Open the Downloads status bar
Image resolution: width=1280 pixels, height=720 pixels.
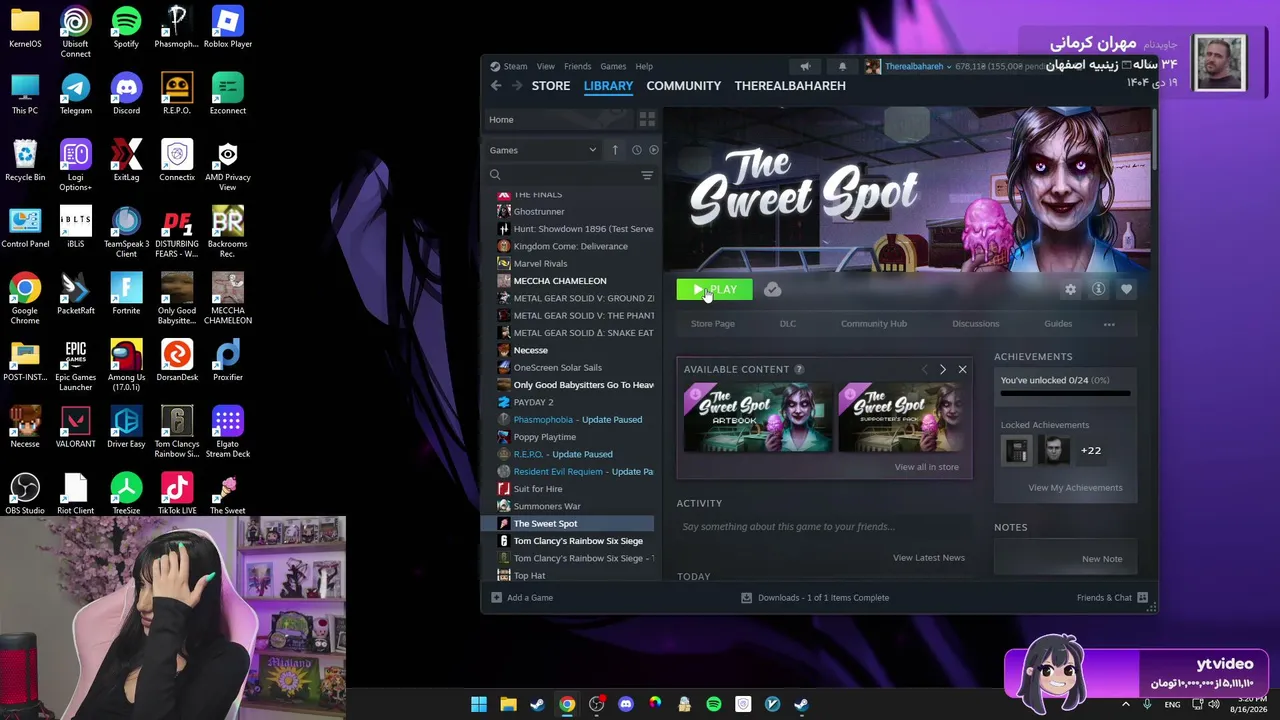815,598
